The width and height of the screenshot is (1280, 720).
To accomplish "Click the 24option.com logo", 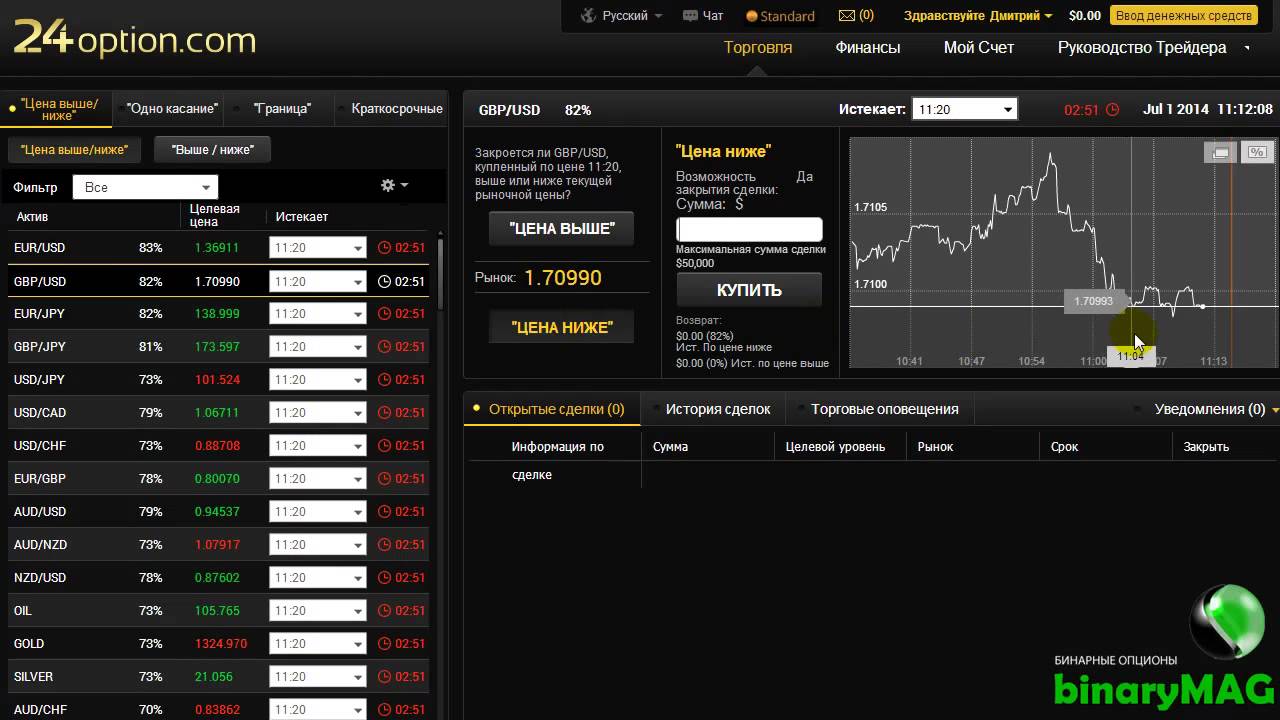I will [x=135, y=40].
